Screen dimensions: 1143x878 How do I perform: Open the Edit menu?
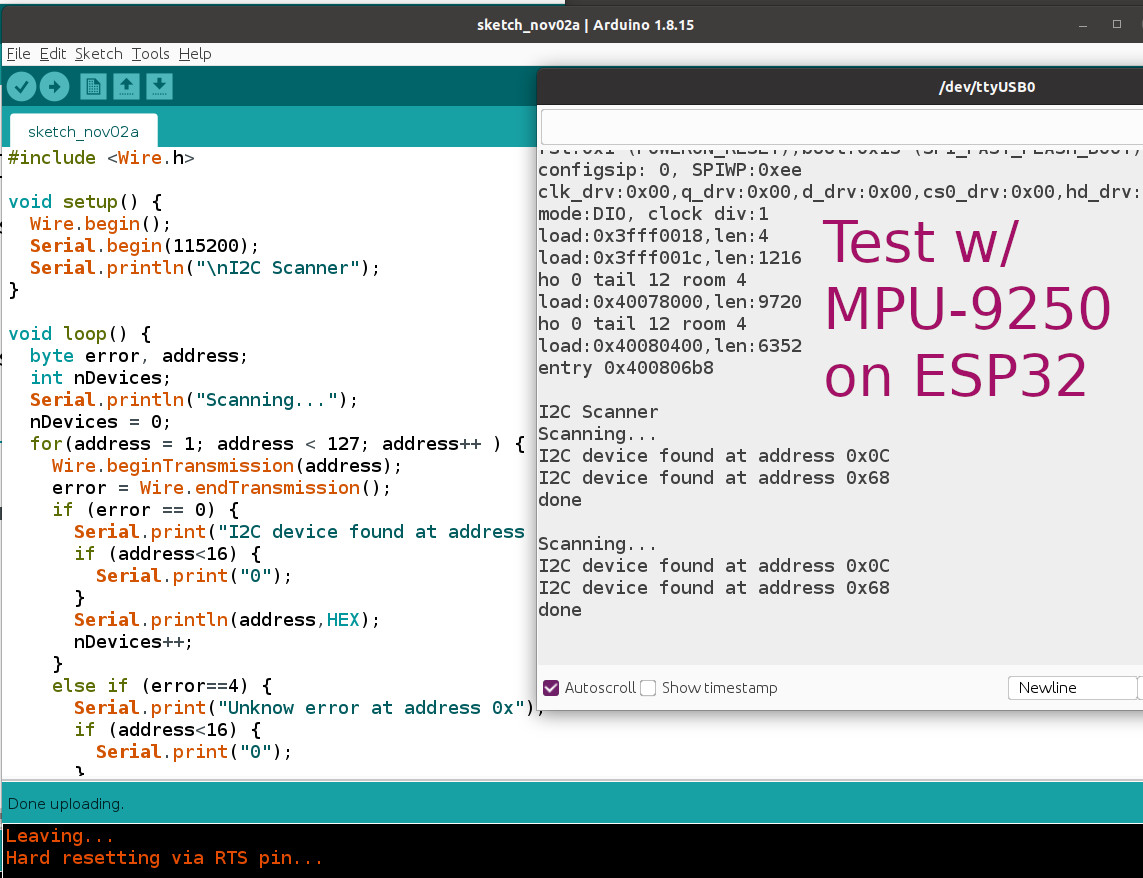pyautogui.click(x=52, y=54)
